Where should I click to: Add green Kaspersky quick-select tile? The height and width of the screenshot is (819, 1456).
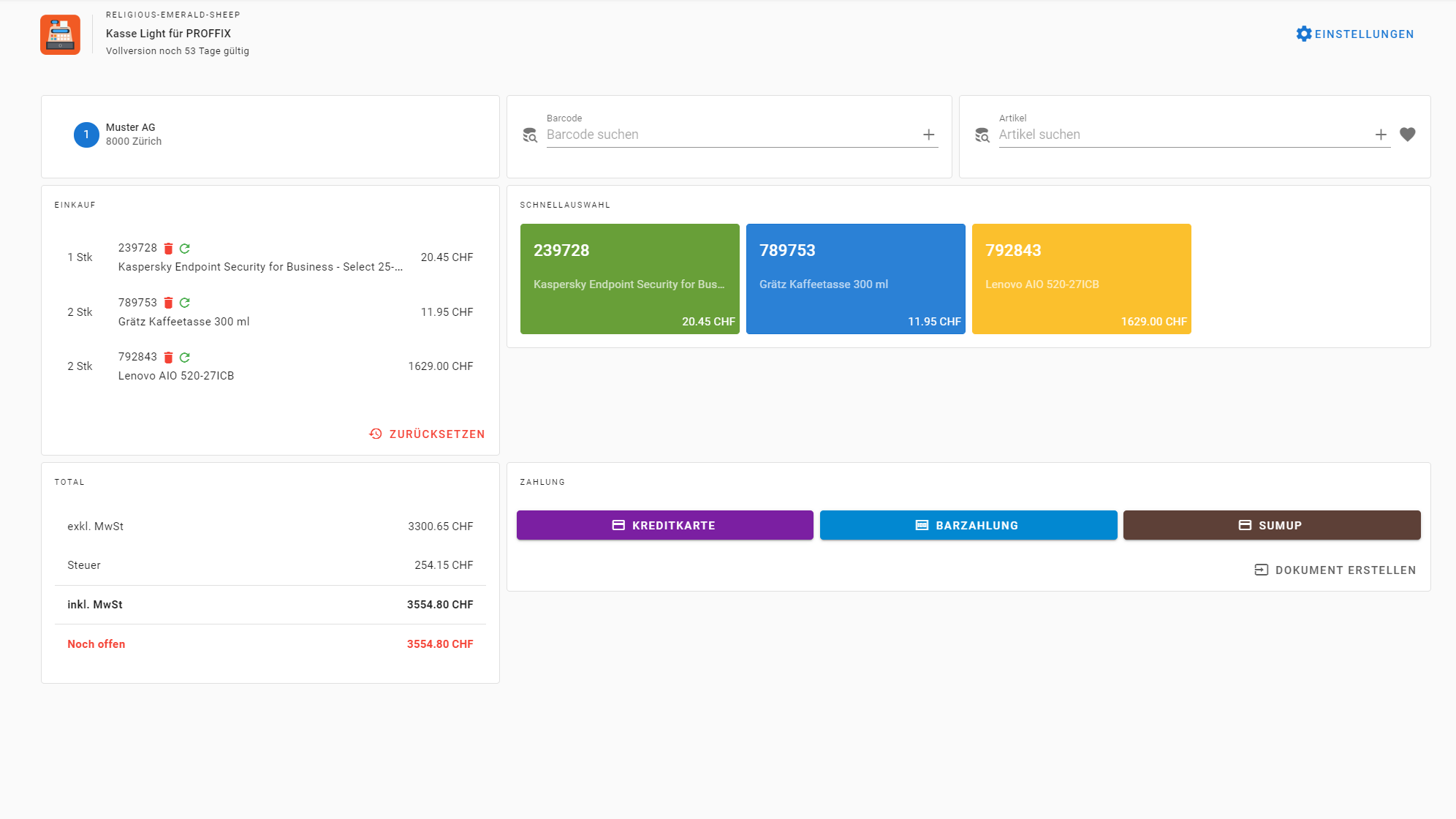tap(629, 279)
